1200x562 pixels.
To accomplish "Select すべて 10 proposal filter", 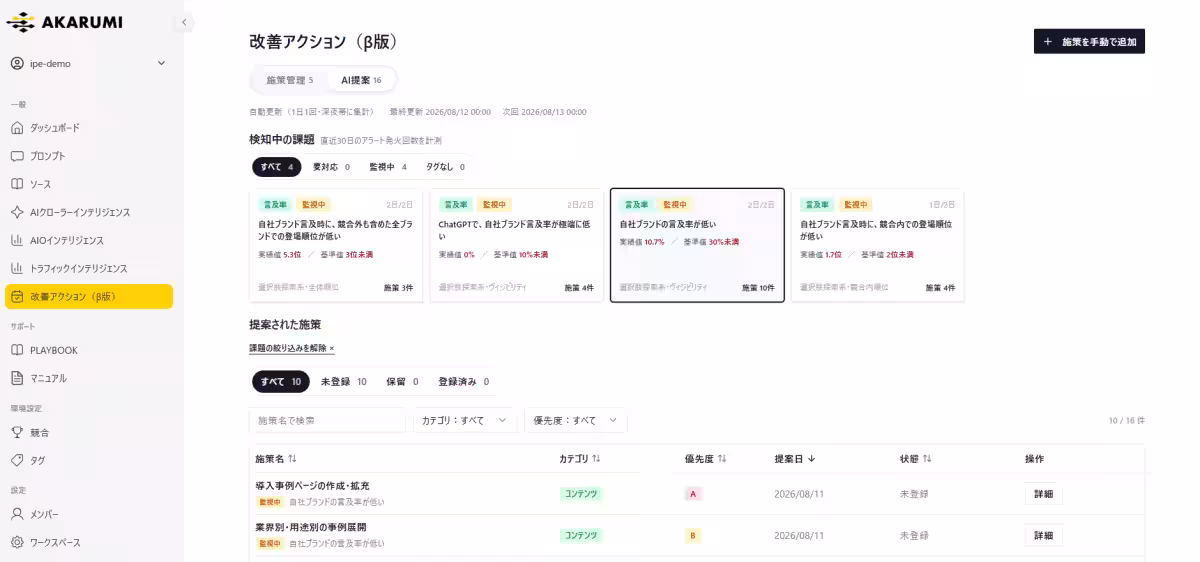I will click(x=281, y=382).
